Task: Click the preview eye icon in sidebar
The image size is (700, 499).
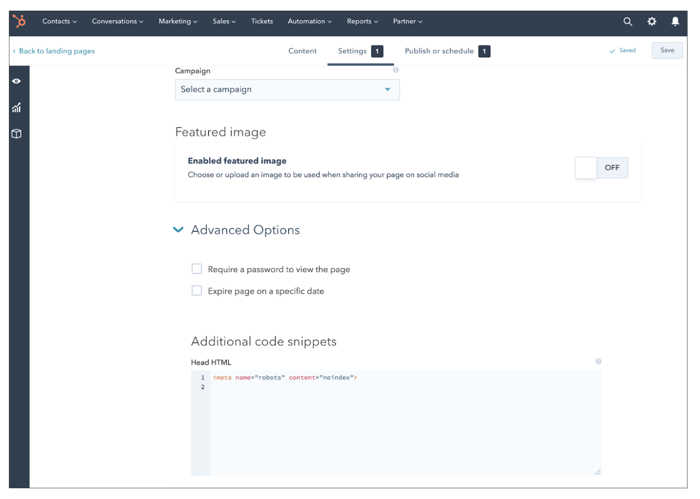Action: (17, 81)
